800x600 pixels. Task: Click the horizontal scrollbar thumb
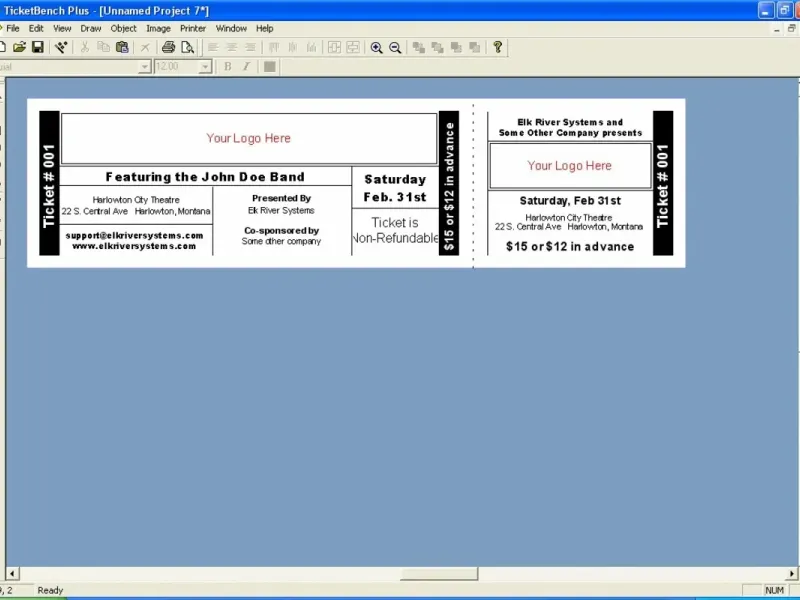tap(439, 573)
